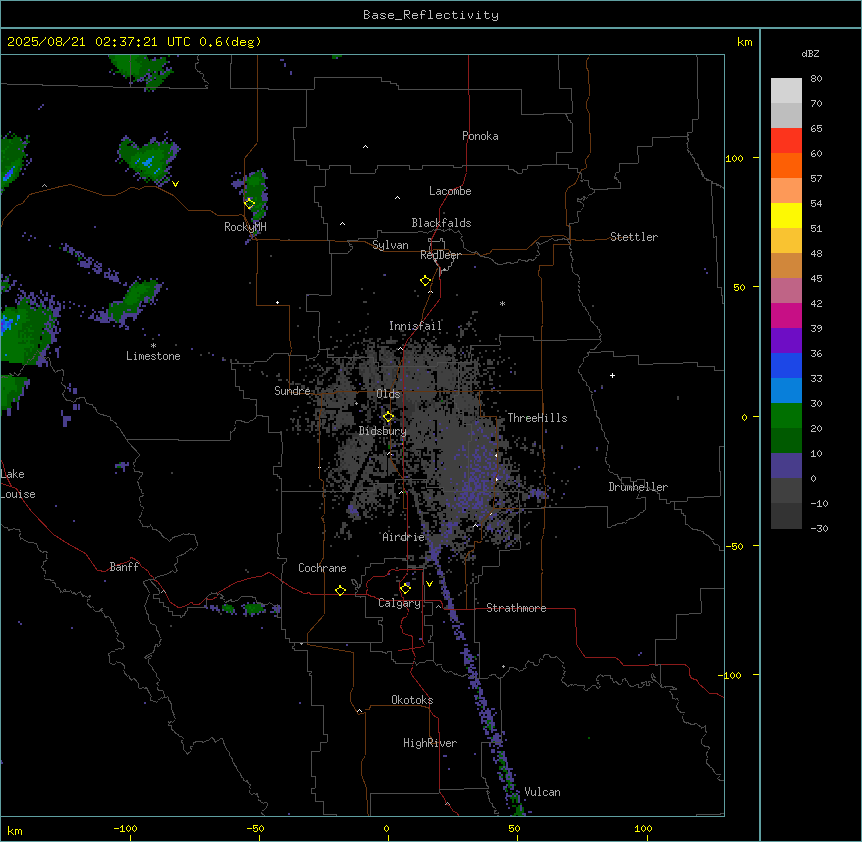Pick the pink 42-45 dBZ legend swatch
Screen dimensions: 862x842
pyautogui.click(x=786, y=290)
